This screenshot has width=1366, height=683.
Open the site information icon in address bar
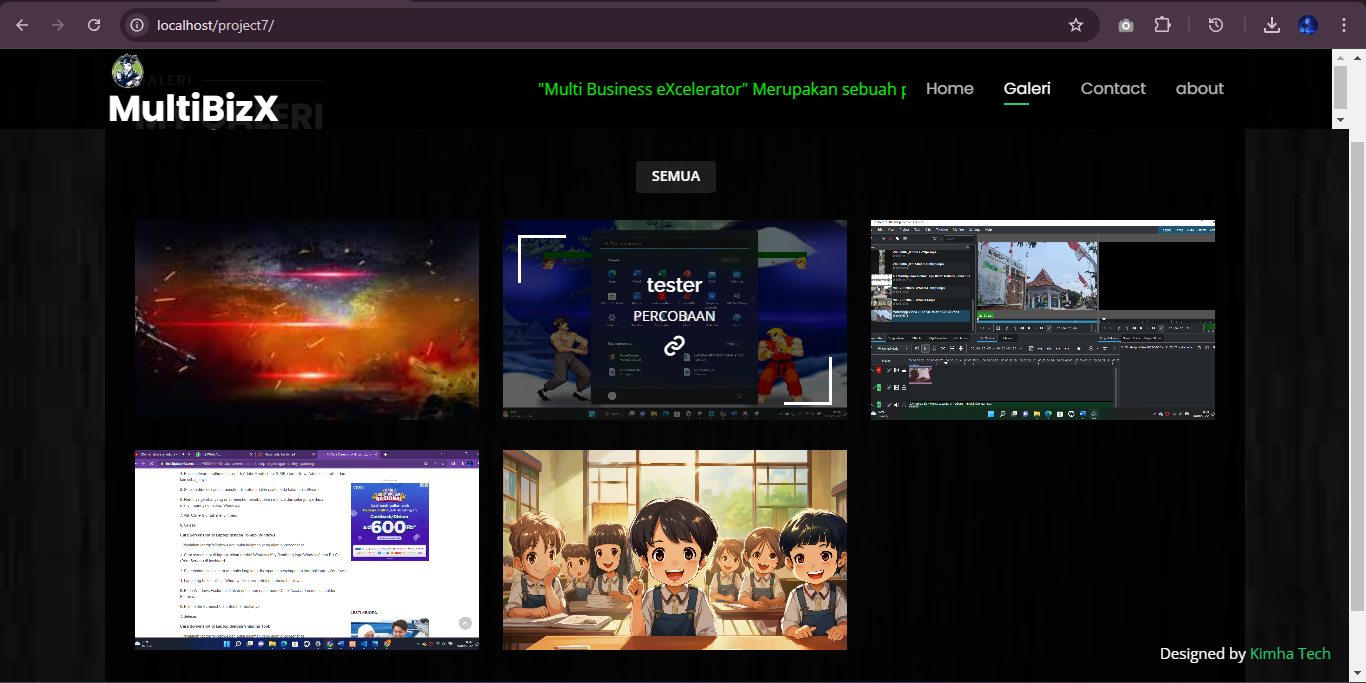click(x=138, y=25)
